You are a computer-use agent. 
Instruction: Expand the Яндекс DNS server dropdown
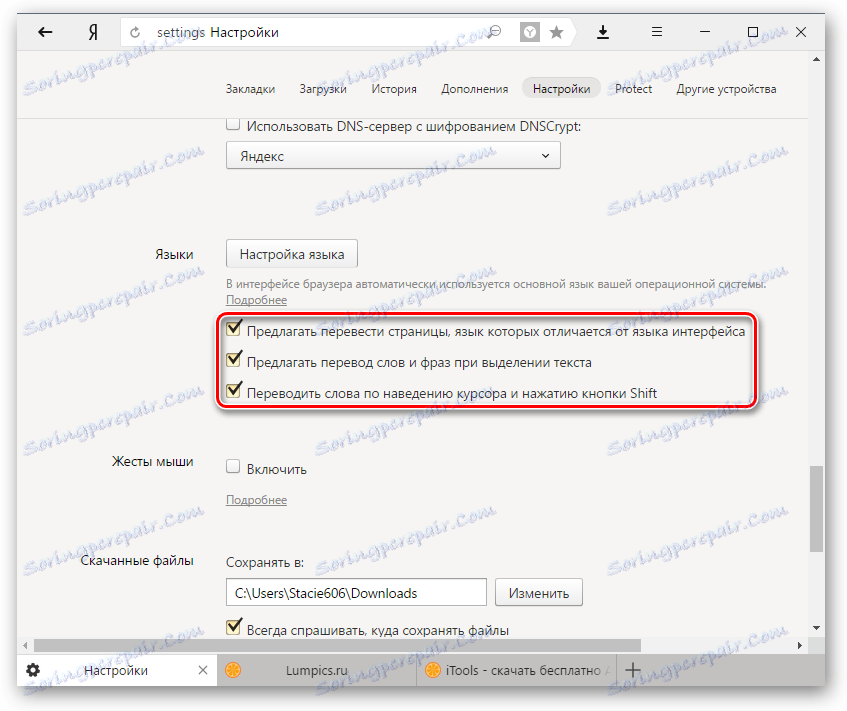pos(393,156)
